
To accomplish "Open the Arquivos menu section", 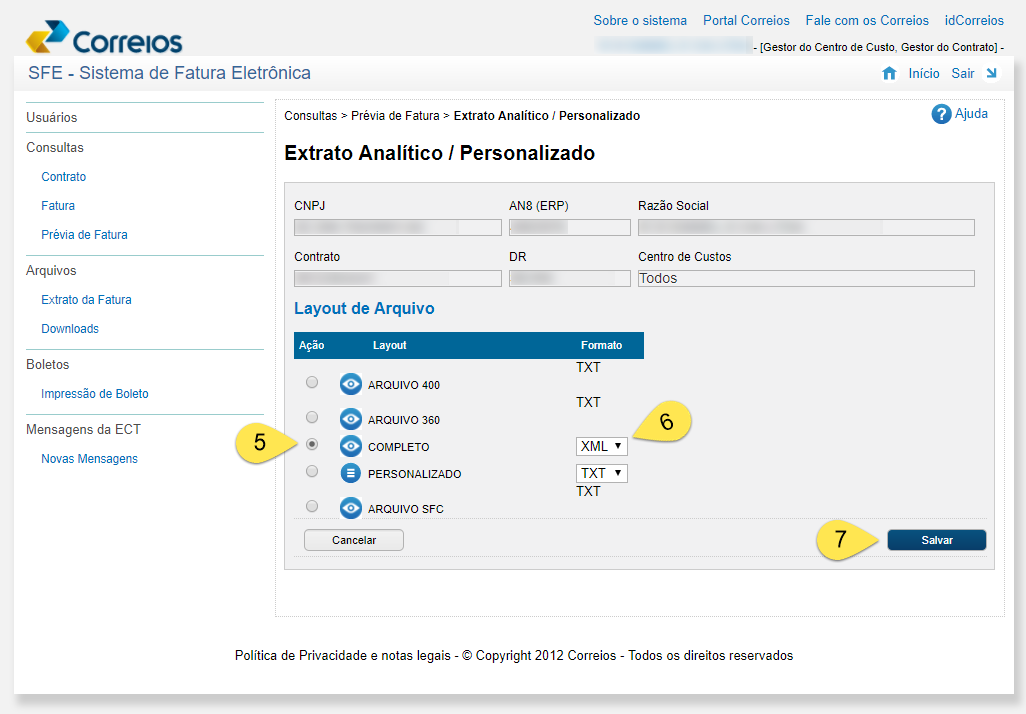I will 51,271.
